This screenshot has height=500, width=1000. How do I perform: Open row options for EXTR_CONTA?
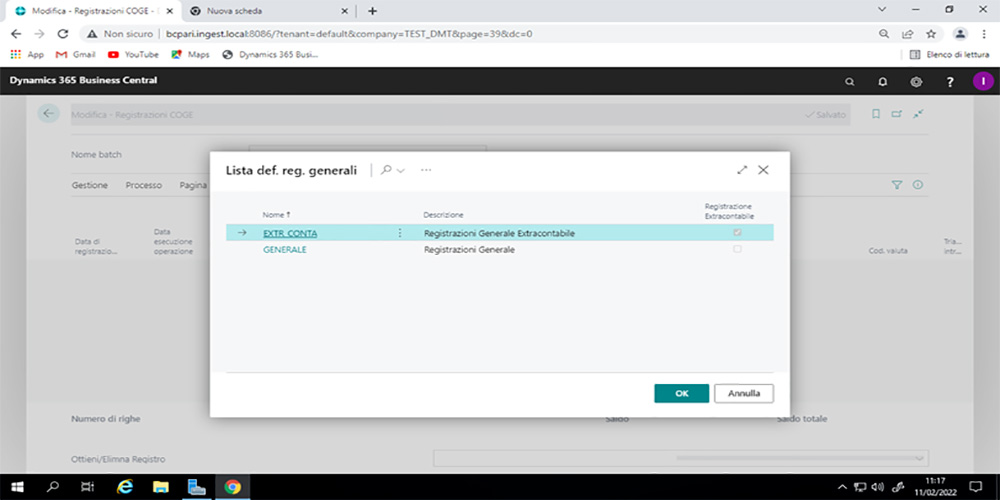[x=400, y=233]
